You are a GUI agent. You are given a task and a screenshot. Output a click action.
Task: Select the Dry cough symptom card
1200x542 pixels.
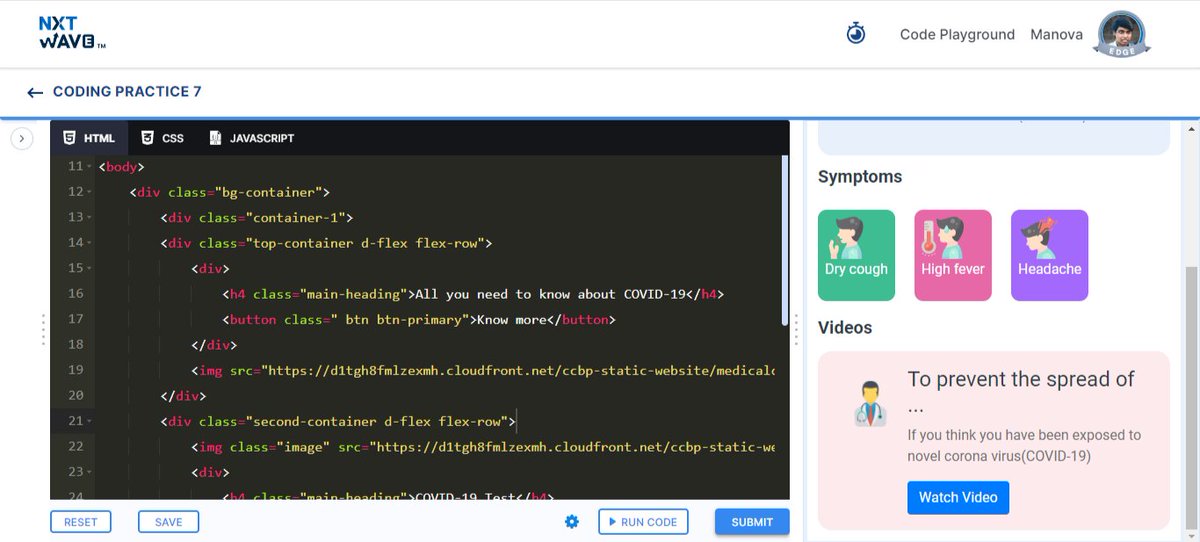856,255
